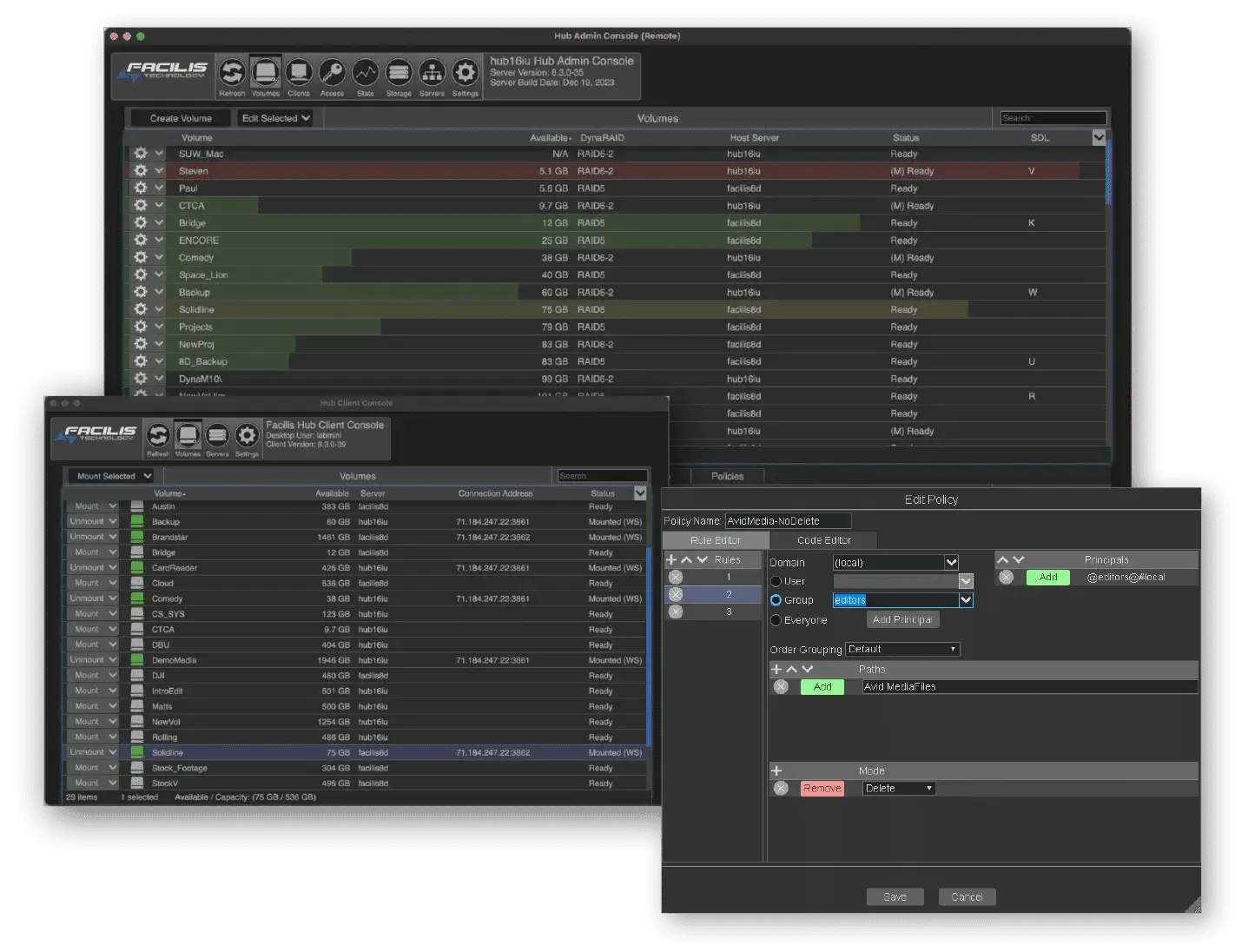Select the User radio button
1248x952 pixels.
(776, 581)
